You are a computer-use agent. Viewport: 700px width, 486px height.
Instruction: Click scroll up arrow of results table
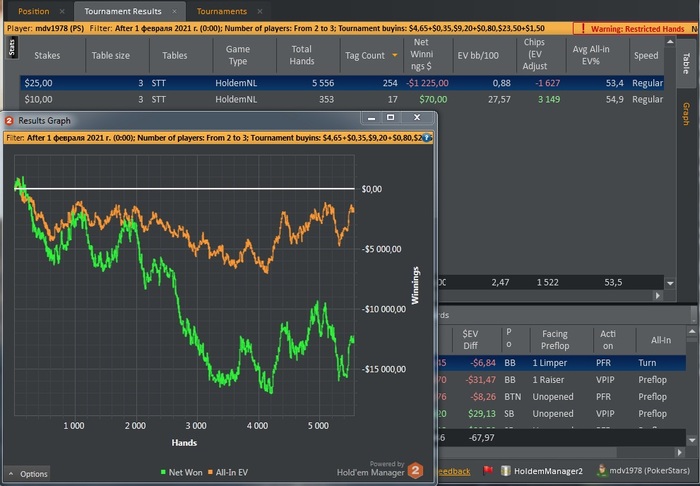click(670, 42)
